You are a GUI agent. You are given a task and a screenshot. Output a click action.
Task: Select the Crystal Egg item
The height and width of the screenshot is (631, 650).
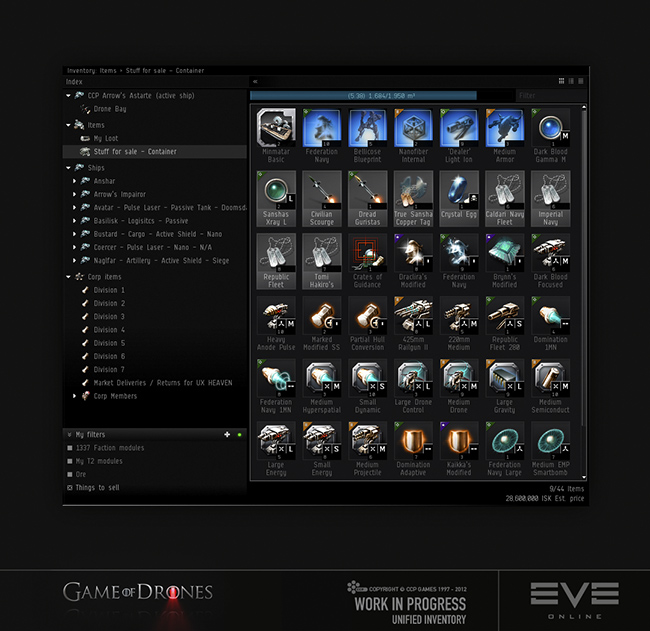pos(459,190)
